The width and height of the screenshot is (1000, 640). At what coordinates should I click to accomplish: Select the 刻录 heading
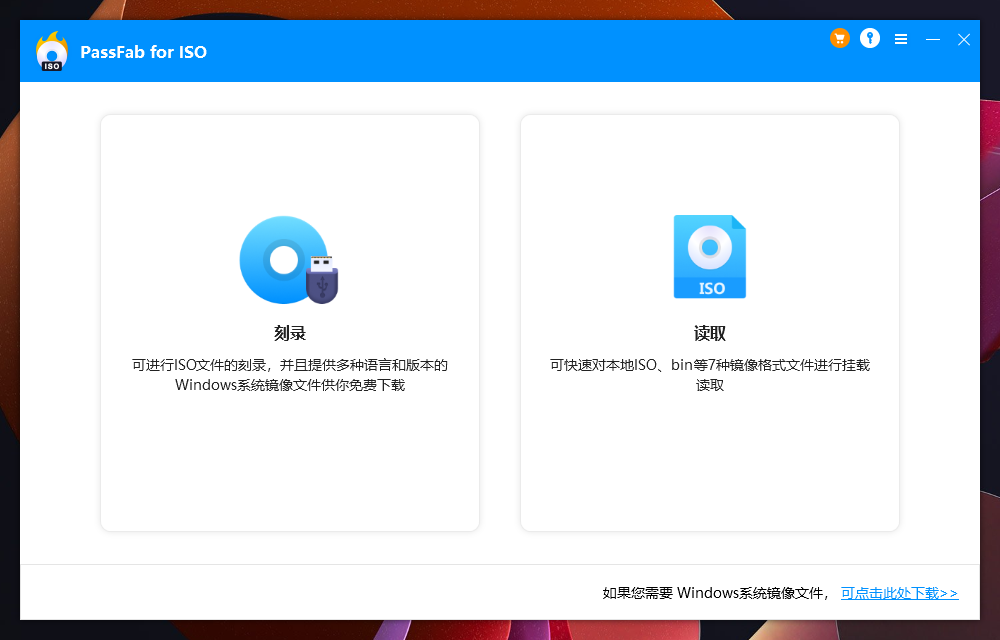(290, 333)
